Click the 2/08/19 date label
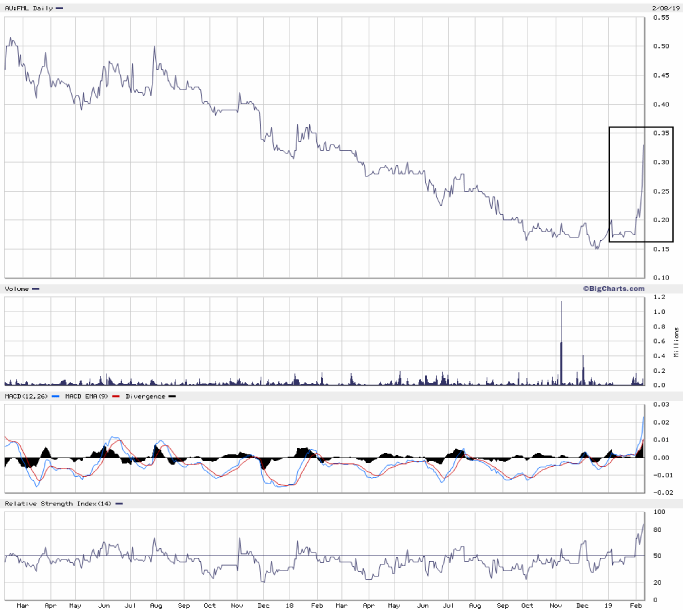683x610 pixels. [x=657, y=7]
